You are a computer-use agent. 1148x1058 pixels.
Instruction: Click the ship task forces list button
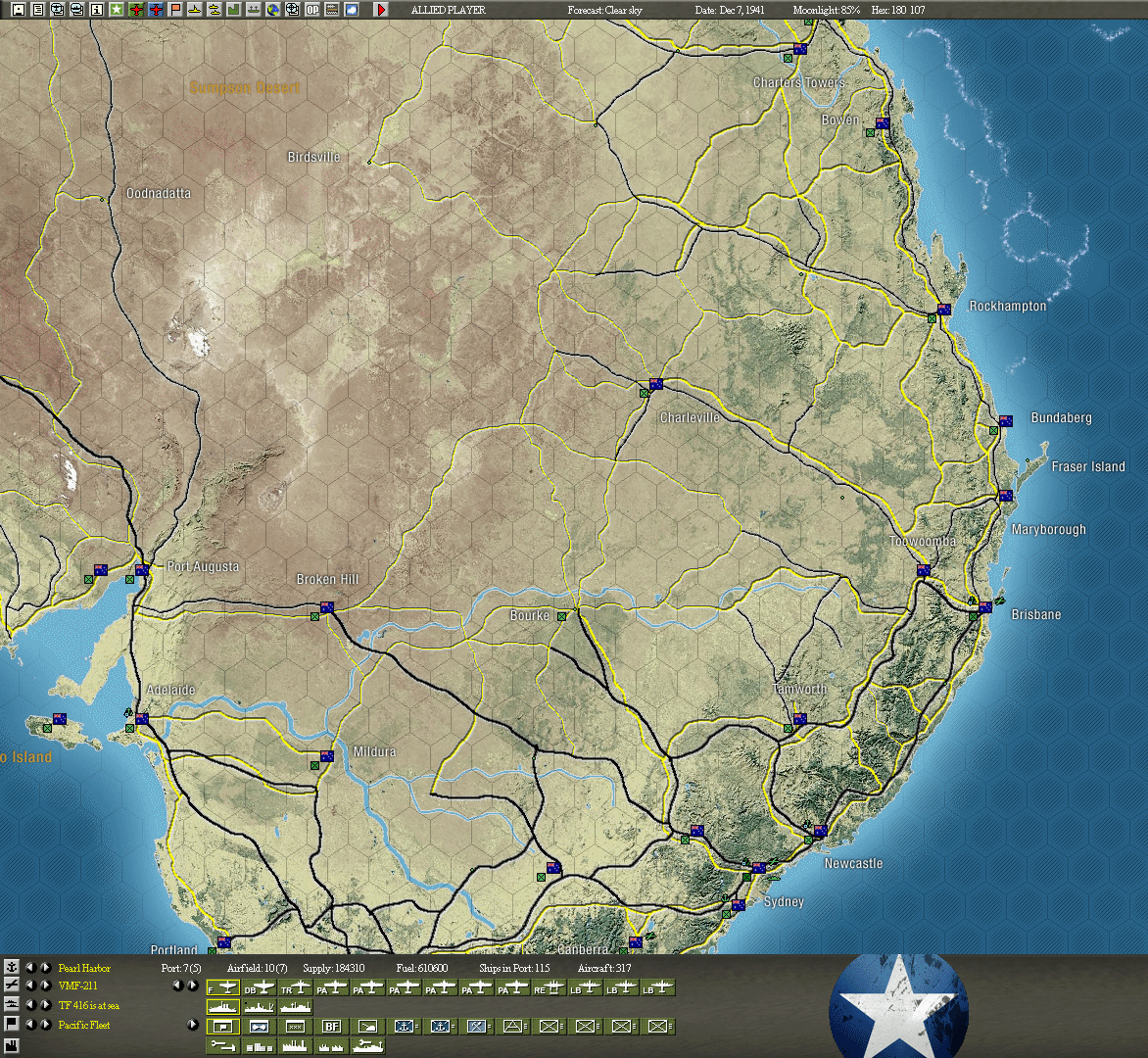pyautogui.click(x=11, y=1005)
